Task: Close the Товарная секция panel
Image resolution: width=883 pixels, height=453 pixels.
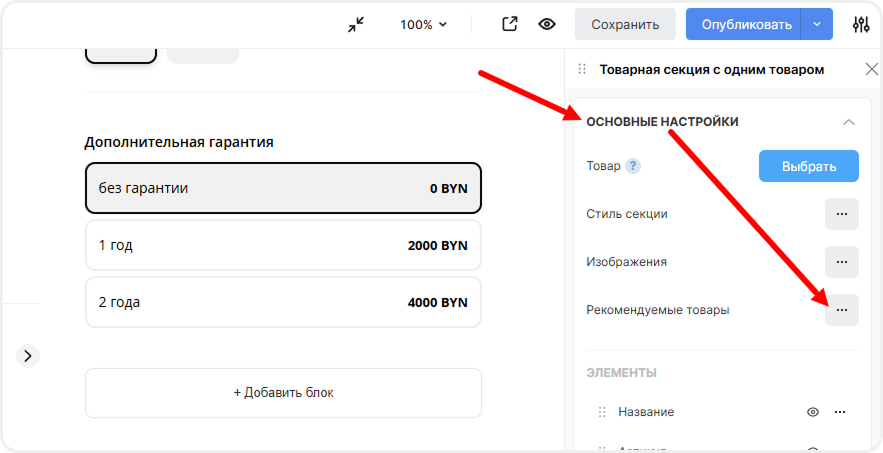Action: [871, 70]
